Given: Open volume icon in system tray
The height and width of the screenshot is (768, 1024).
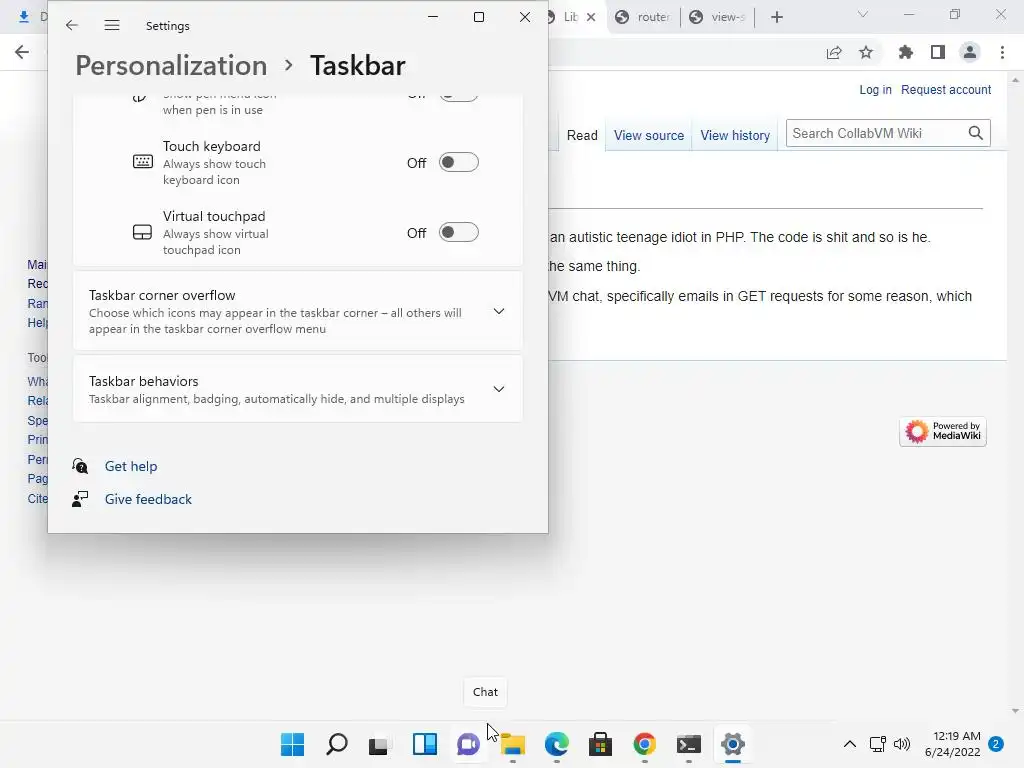Looking at the screenshot, I should [902, 744].
